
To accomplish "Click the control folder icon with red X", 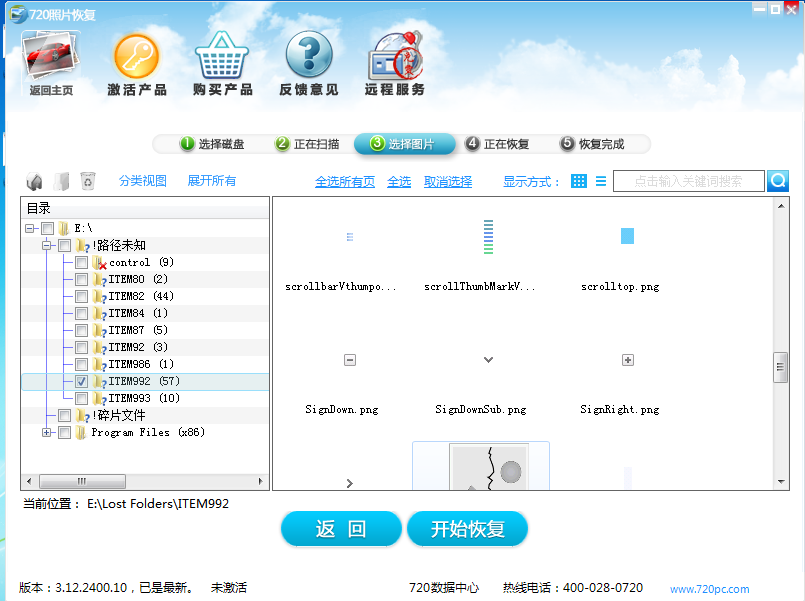I will (x=100, y=263).
